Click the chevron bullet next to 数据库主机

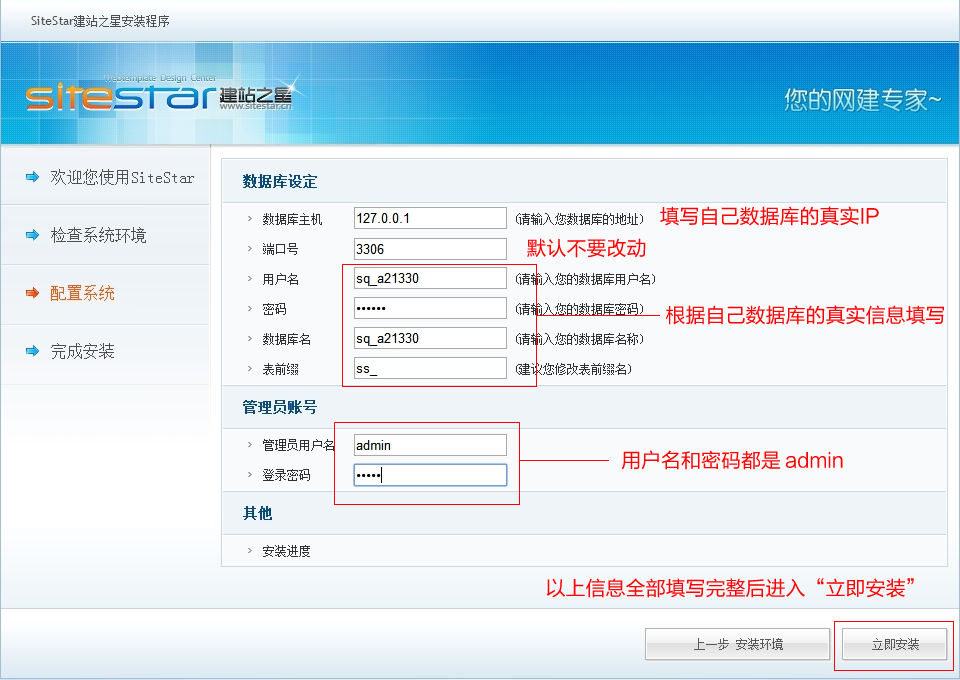coord(250,218)
